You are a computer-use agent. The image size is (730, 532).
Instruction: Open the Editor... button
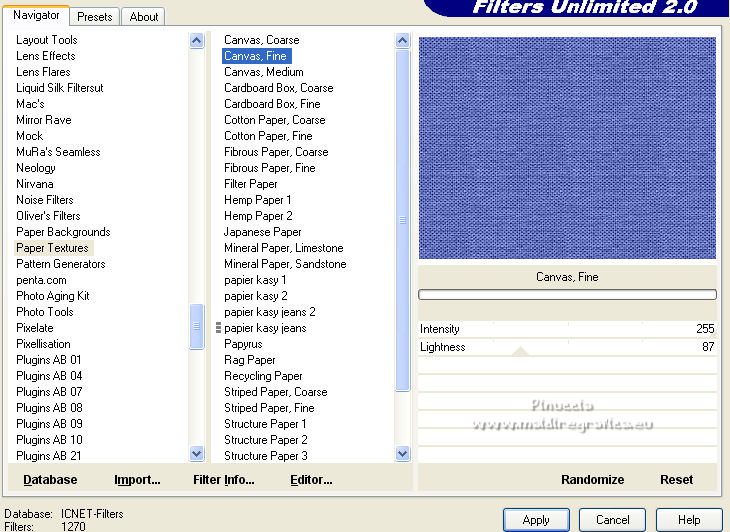click(311, 479)
